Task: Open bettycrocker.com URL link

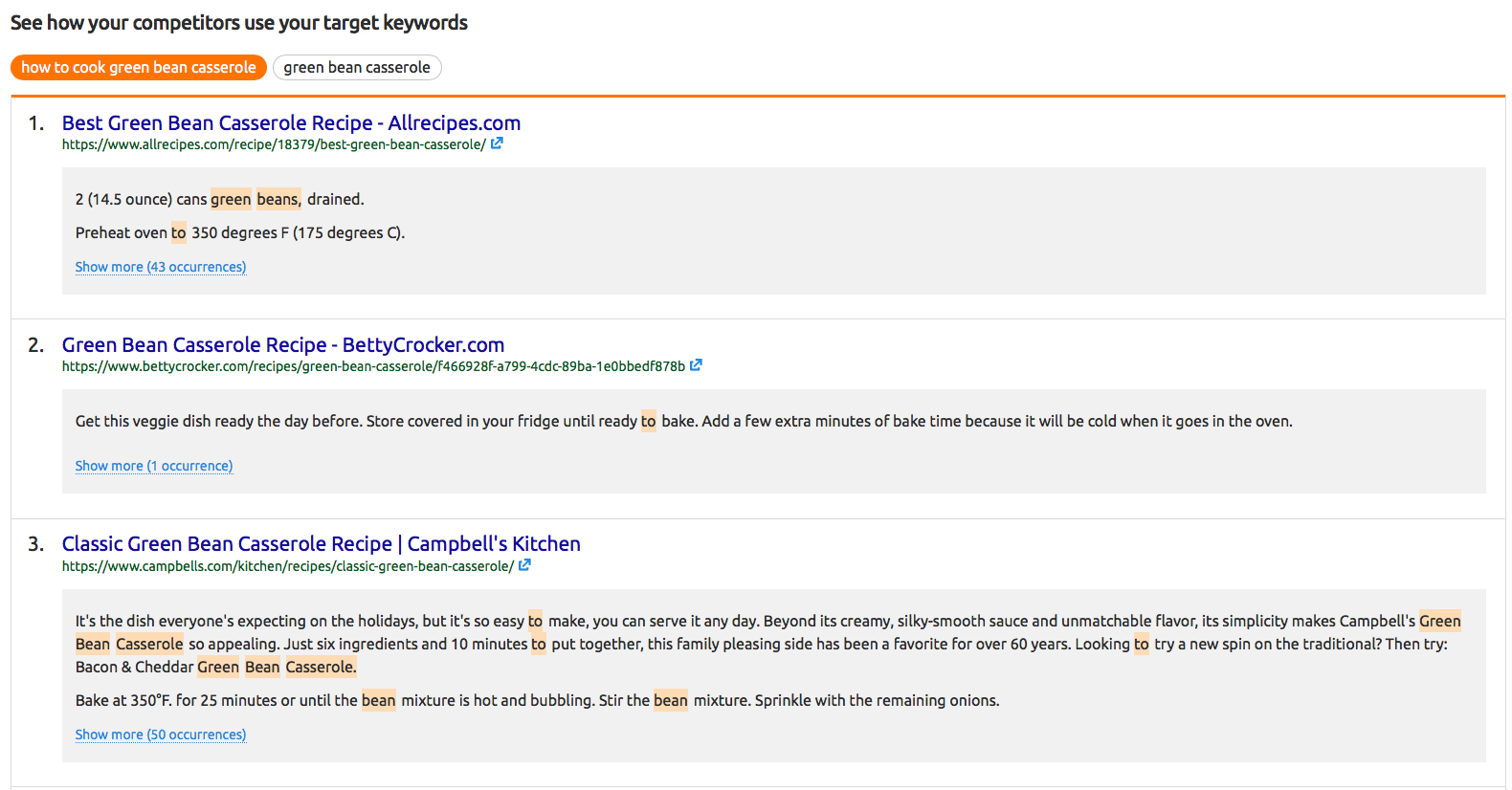Action: [x=373, y=366]
